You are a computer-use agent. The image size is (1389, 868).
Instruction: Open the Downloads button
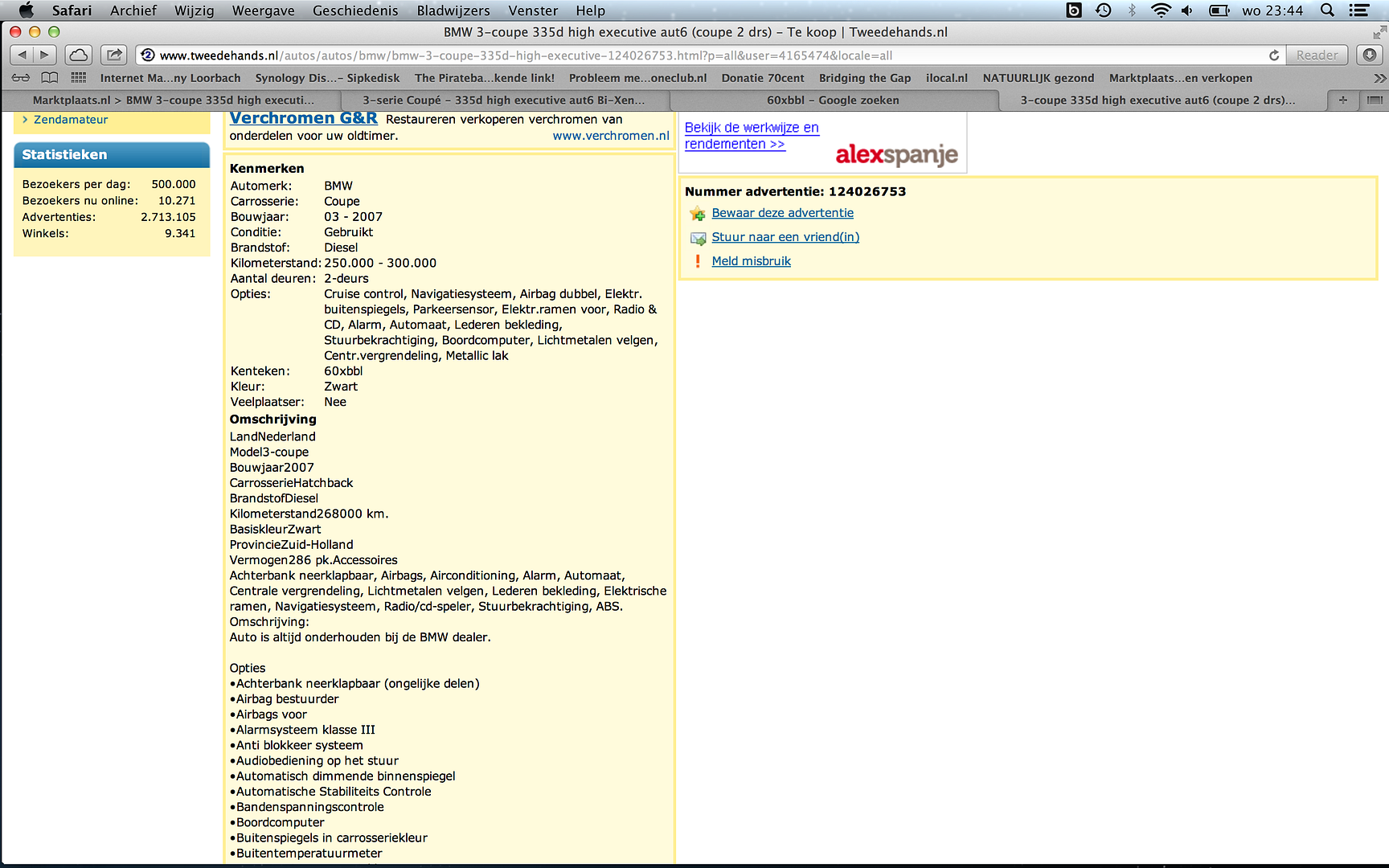1370,55
